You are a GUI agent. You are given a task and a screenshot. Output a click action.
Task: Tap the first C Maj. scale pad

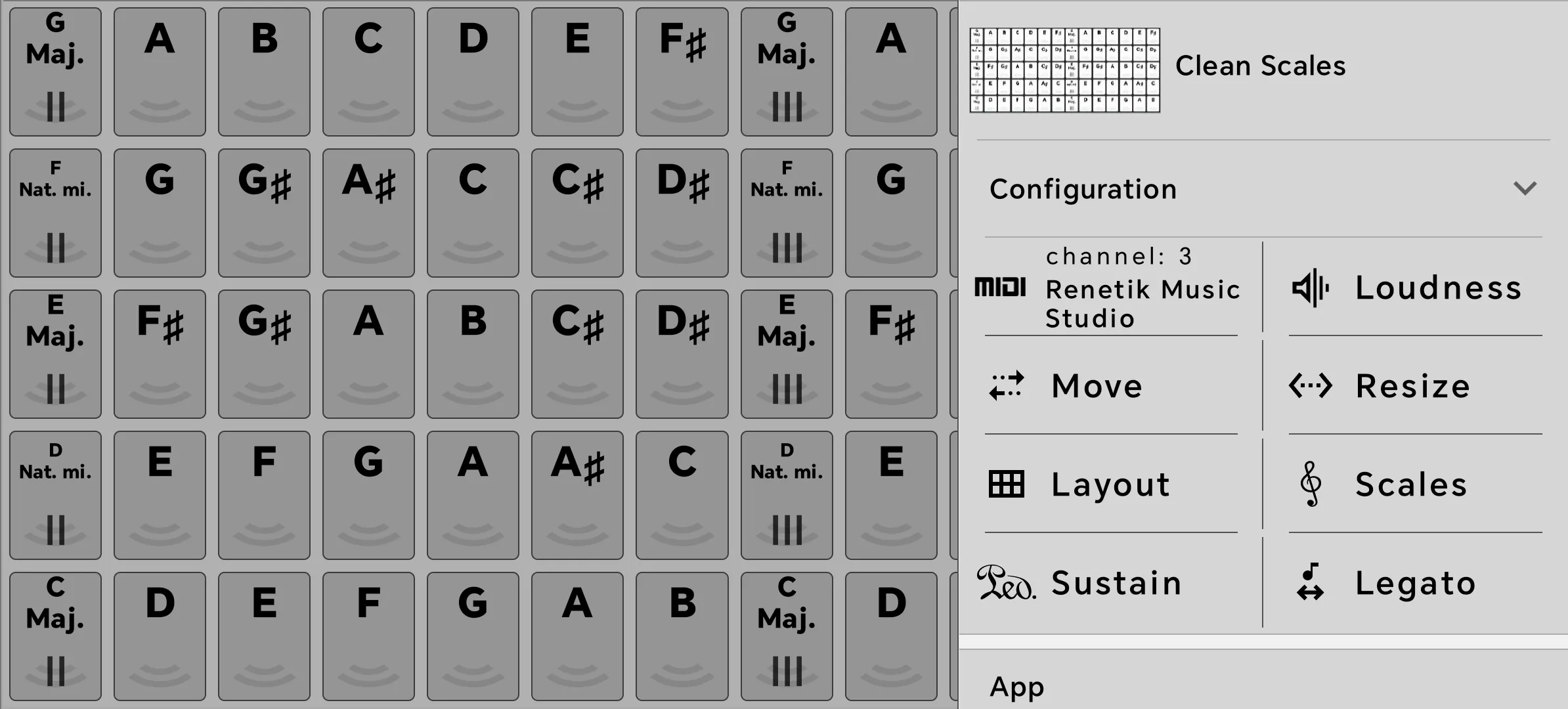point(55,636)
